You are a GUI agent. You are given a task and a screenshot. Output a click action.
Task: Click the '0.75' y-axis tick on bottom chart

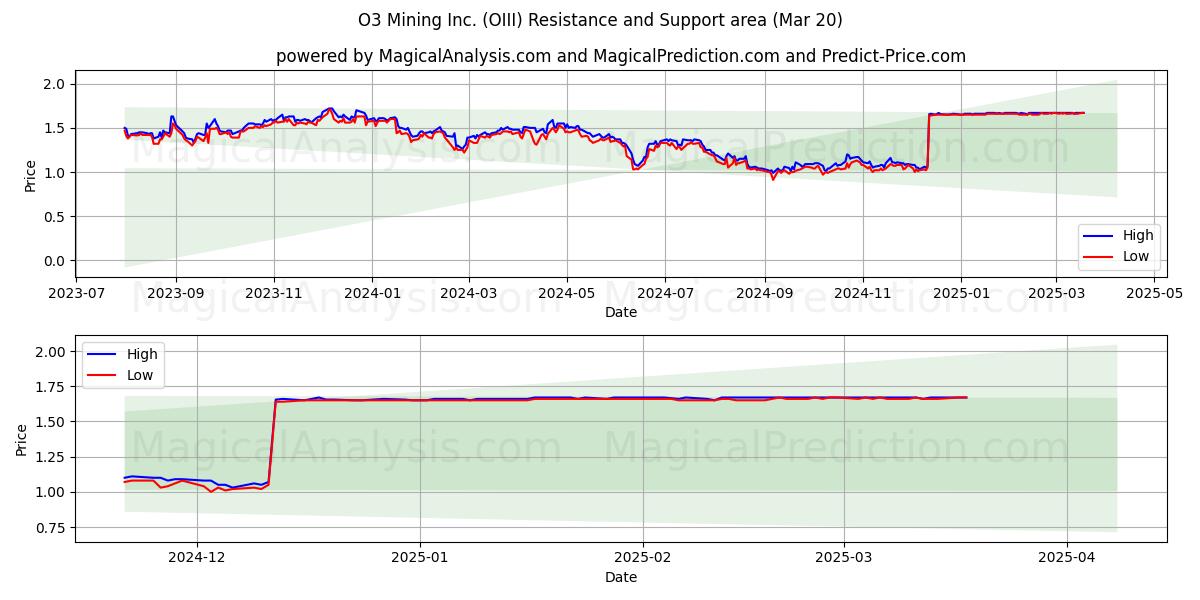52,528
